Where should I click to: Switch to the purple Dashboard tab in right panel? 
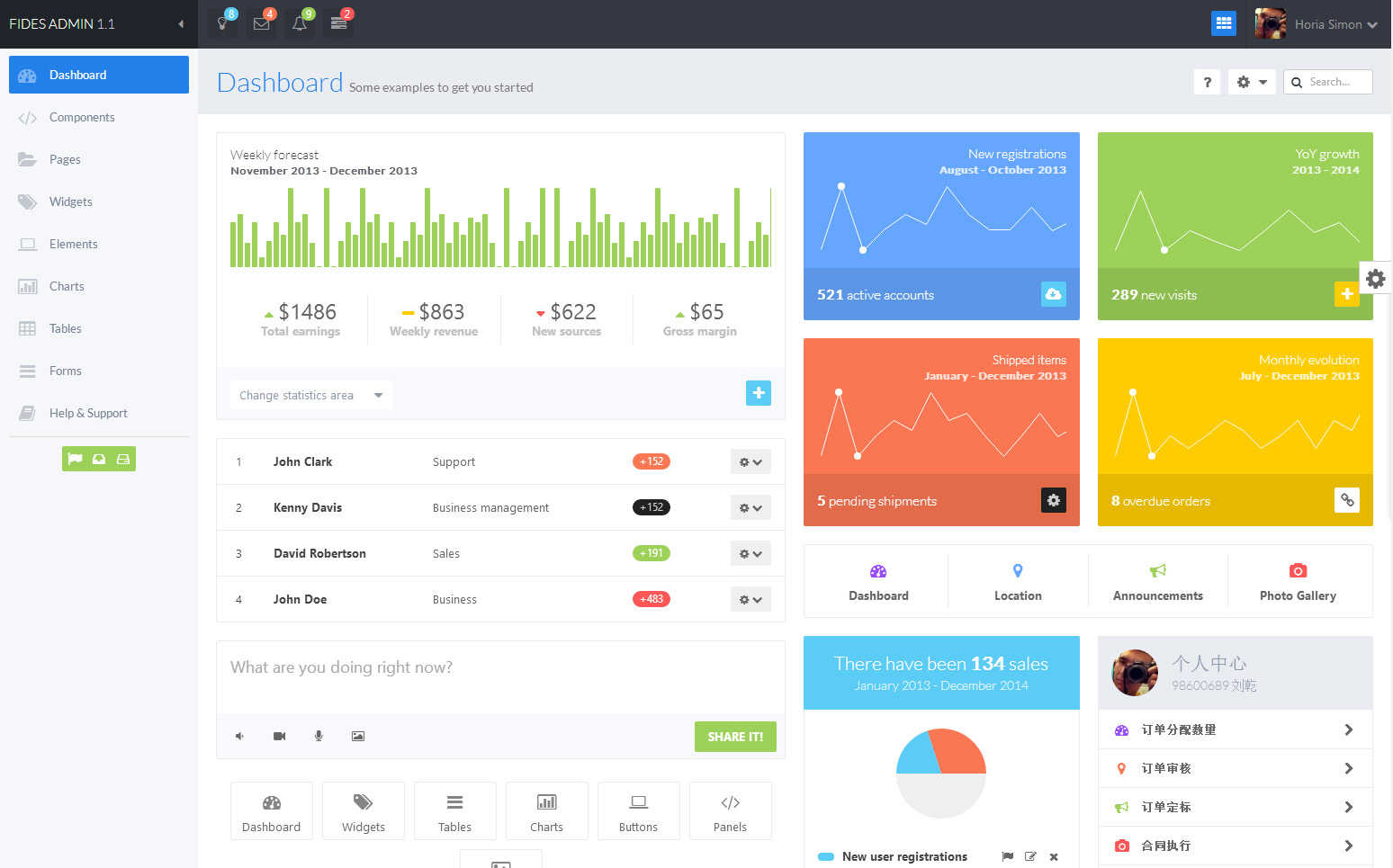[878, 582]
